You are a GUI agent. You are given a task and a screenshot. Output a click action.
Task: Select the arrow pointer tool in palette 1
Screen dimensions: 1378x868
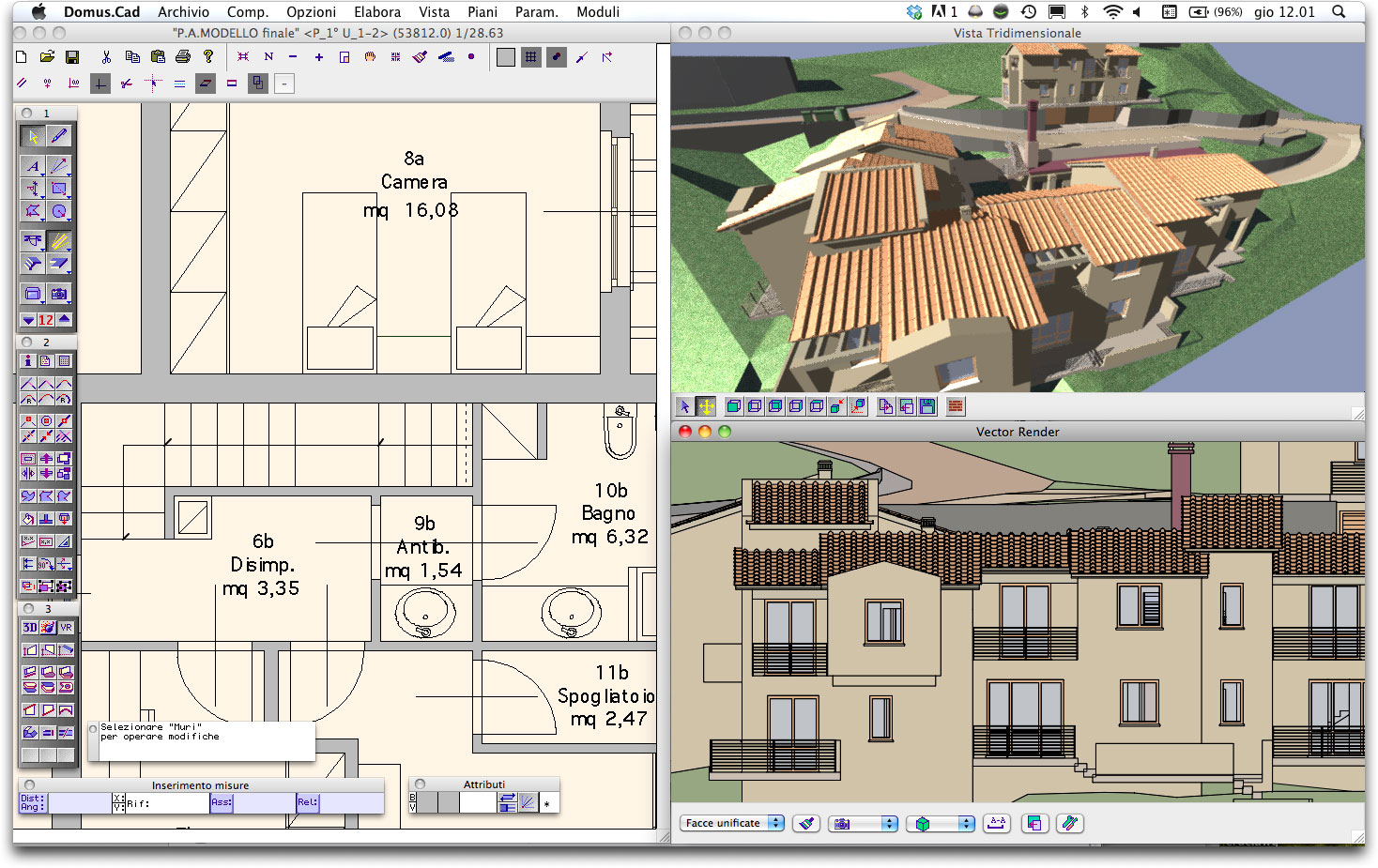pyautogui.click(x=33, y=136)
